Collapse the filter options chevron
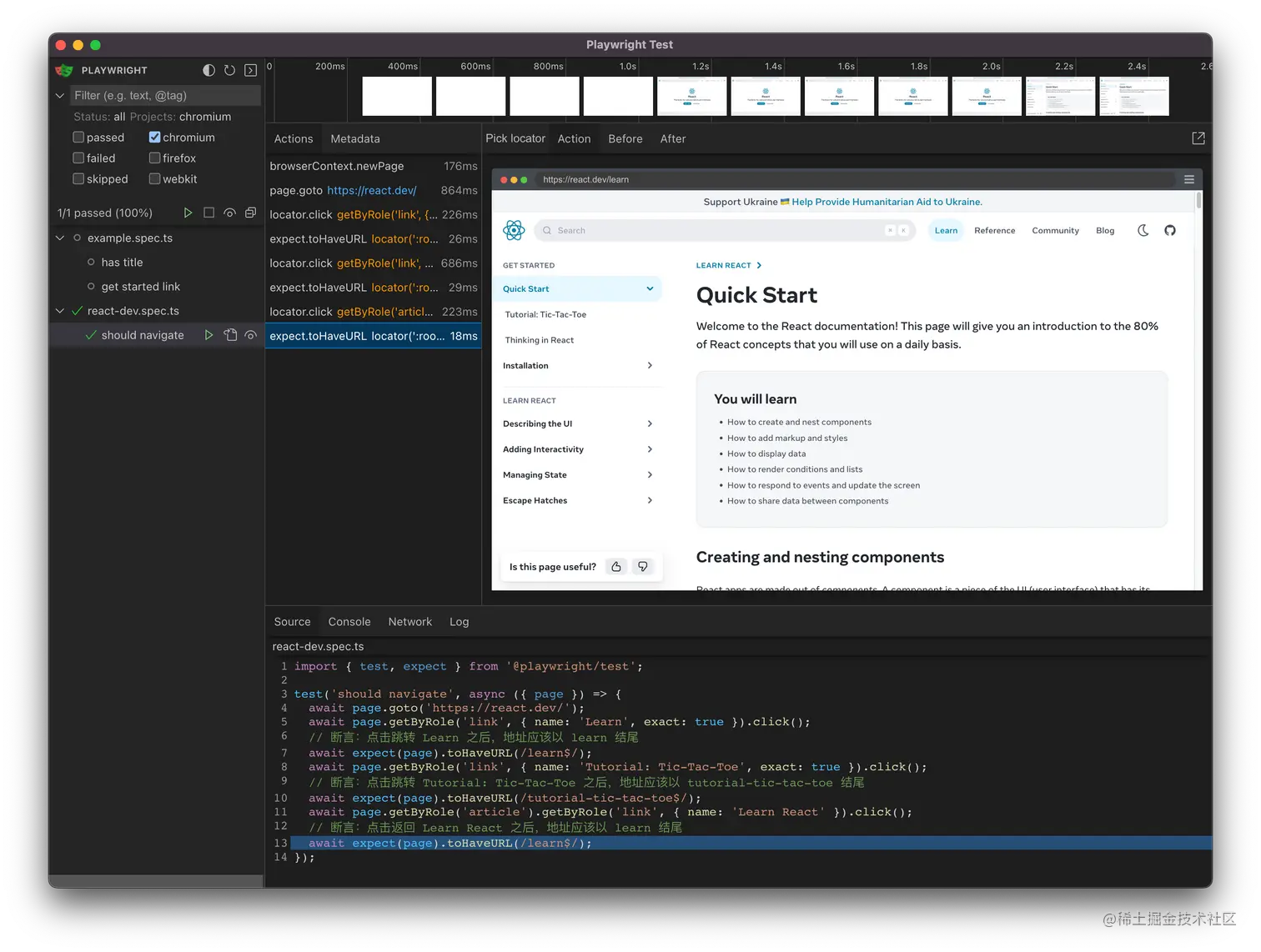 60,96
